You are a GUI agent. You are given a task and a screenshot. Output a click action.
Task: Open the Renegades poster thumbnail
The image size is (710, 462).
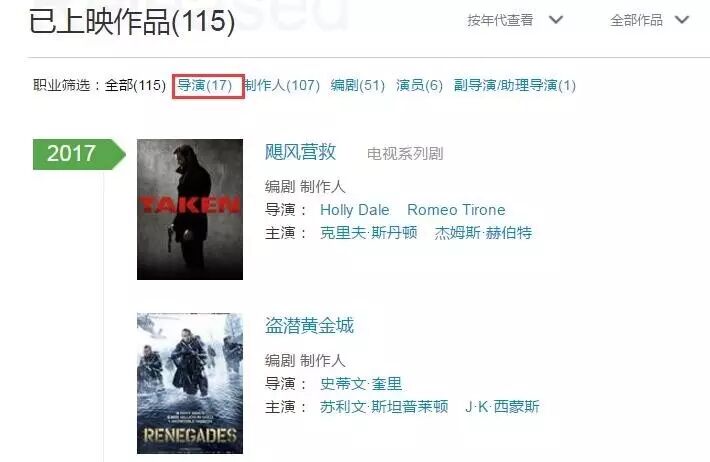[x=190, y=383]
